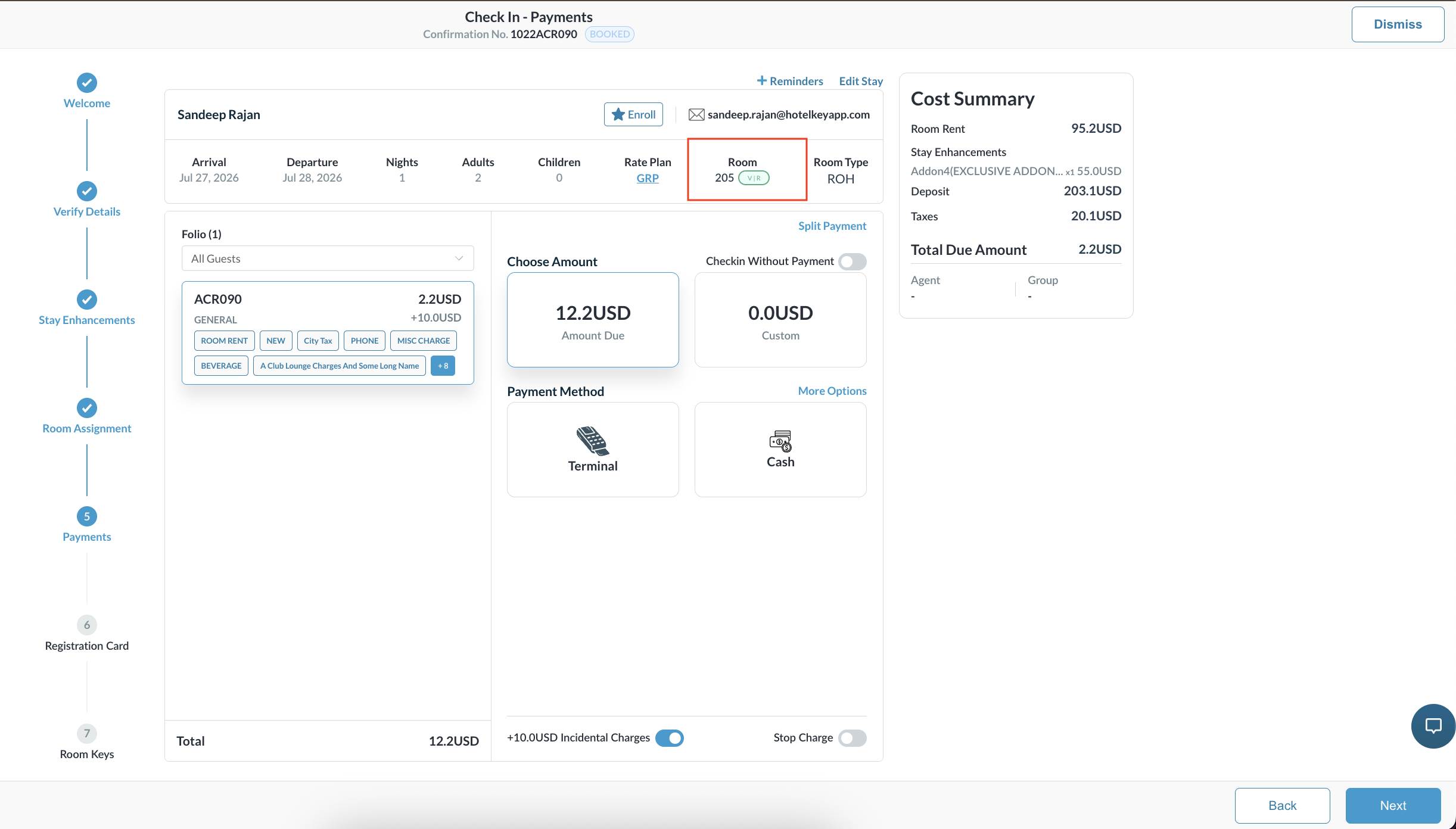Go to the Verify Details step label
The height and width of the screenshot is (829, 1456).
tap(87, 211)
